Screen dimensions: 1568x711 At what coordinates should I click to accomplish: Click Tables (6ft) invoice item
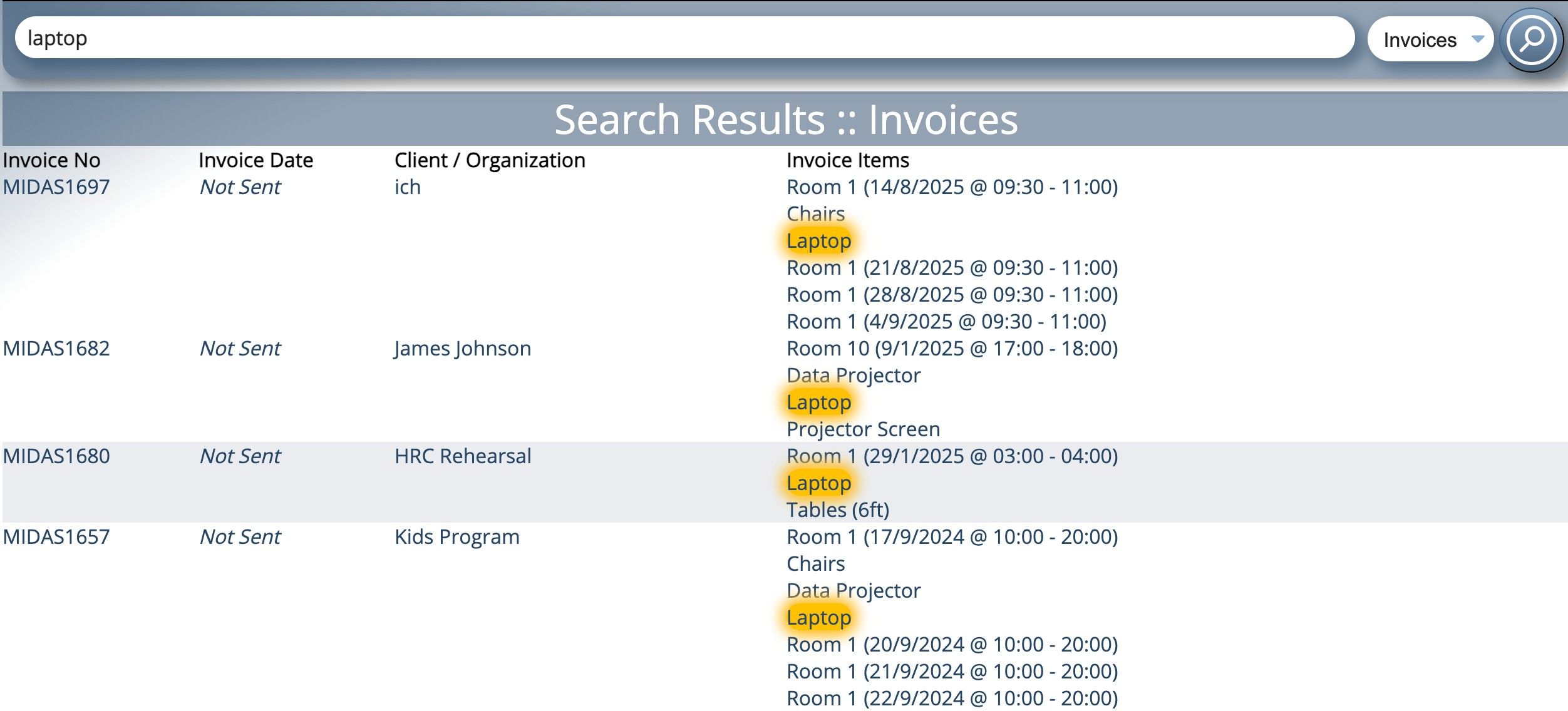[837, 510]
